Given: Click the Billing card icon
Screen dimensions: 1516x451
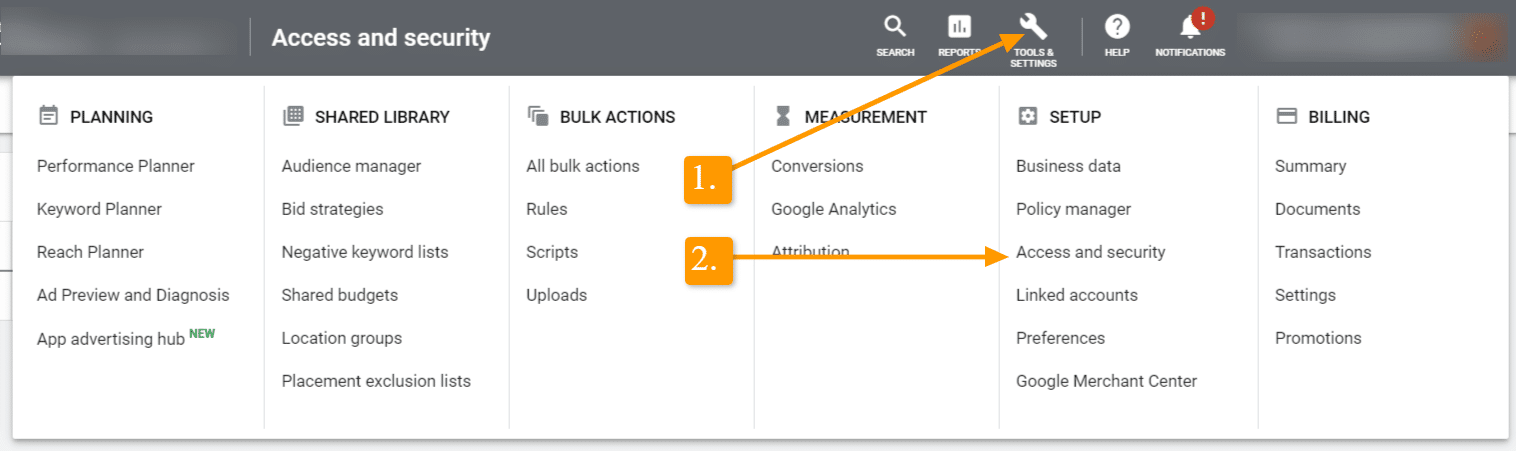Looking at the screenshot, I should (1287, 116).
